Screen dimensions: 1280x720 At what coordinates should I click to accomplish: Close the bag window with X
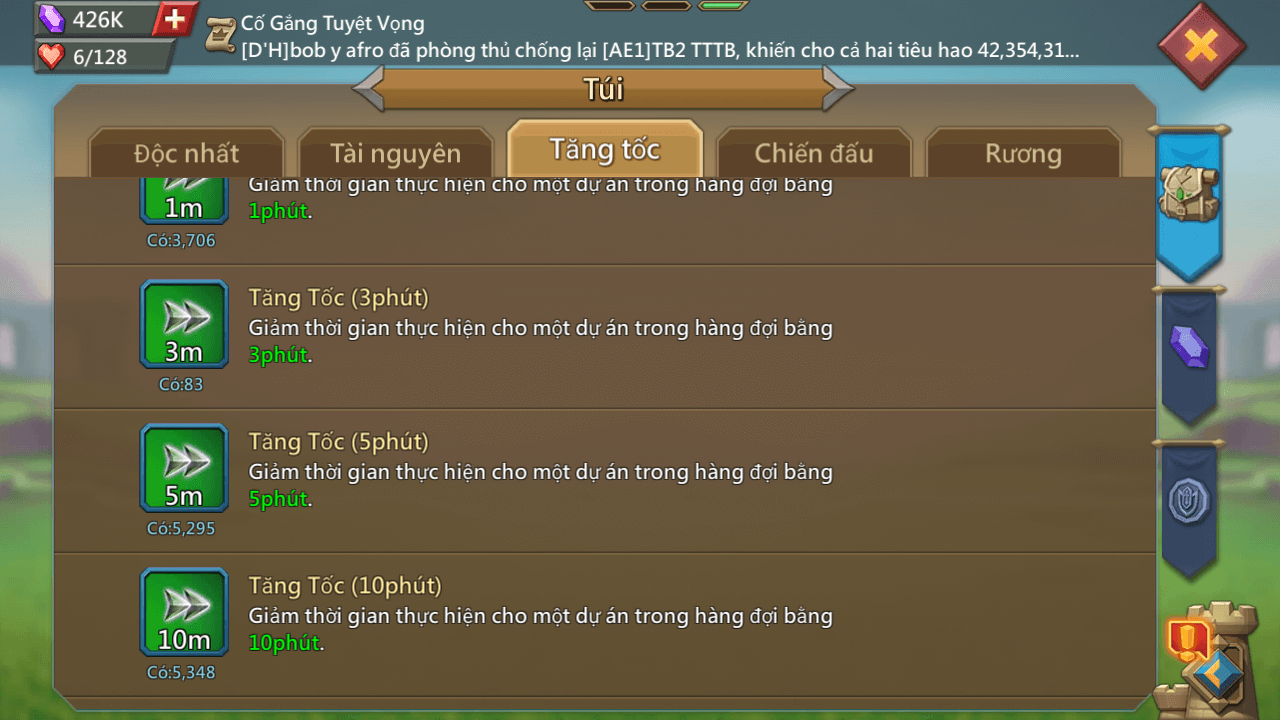click(1201, 45)
